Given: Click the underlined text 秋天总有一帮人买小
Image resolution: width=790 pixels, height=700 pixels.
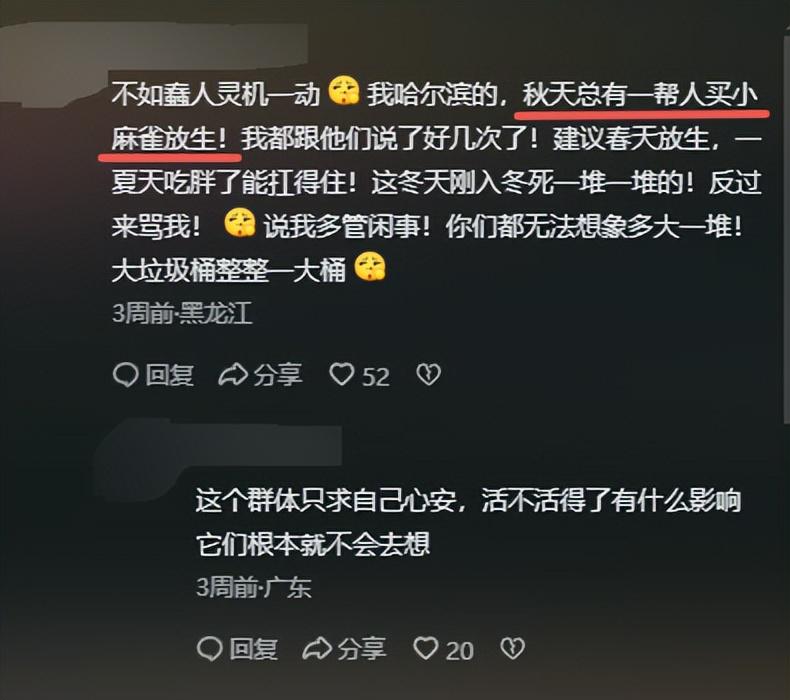Looking at the screenshot, I should pos(640,96).
